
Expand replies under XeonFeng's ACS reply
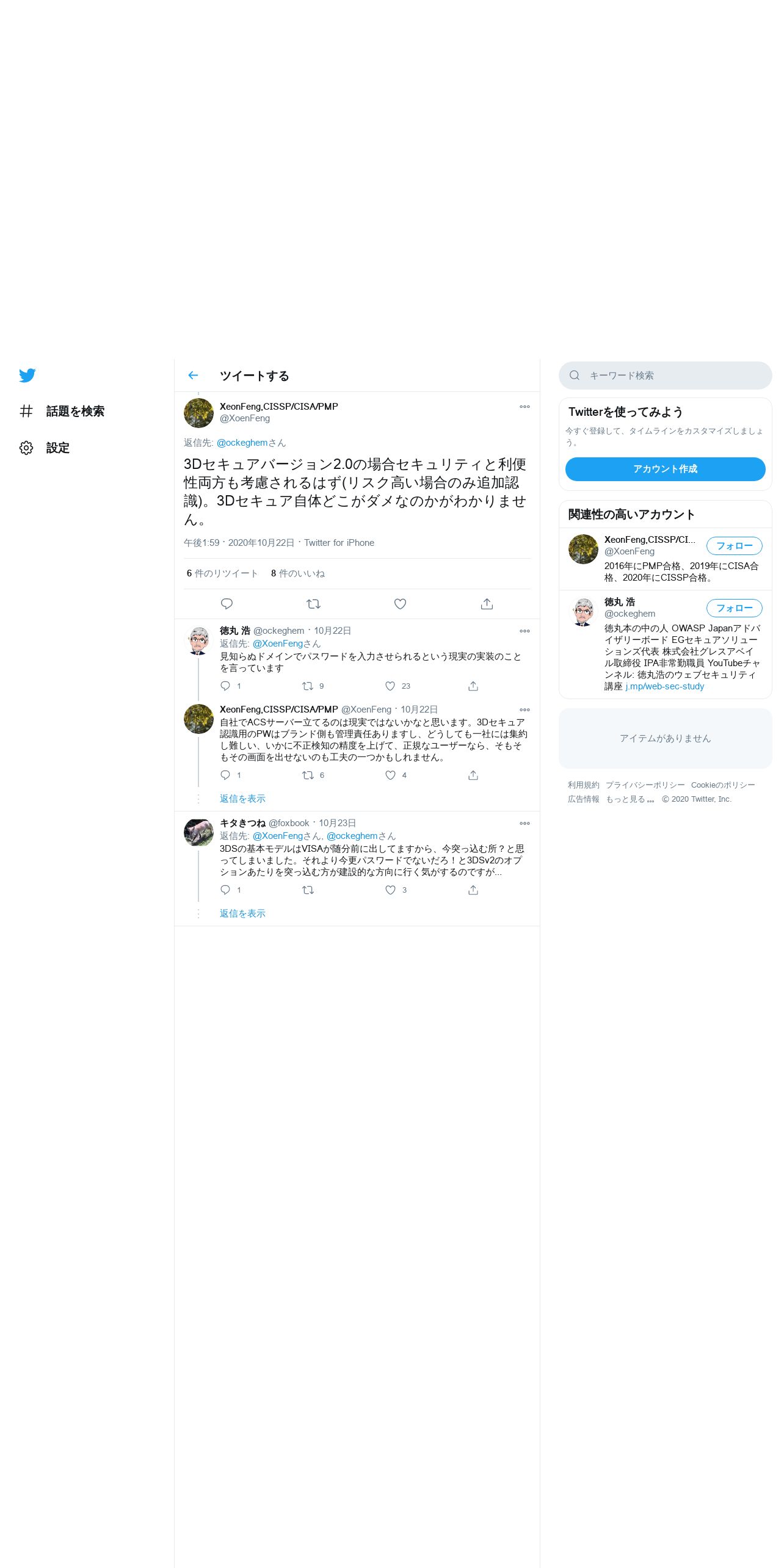242,799
